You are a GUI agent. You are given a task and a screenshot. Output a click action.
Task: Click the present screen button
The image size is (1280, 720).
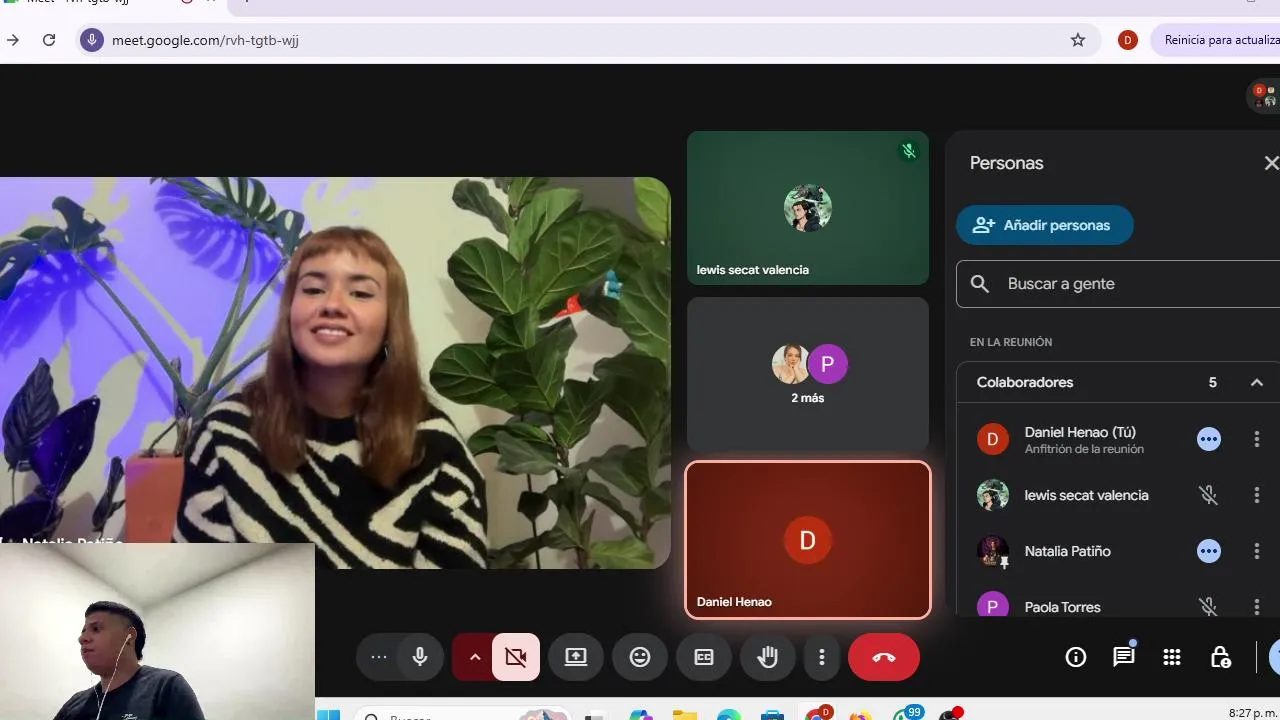point(576,657)
